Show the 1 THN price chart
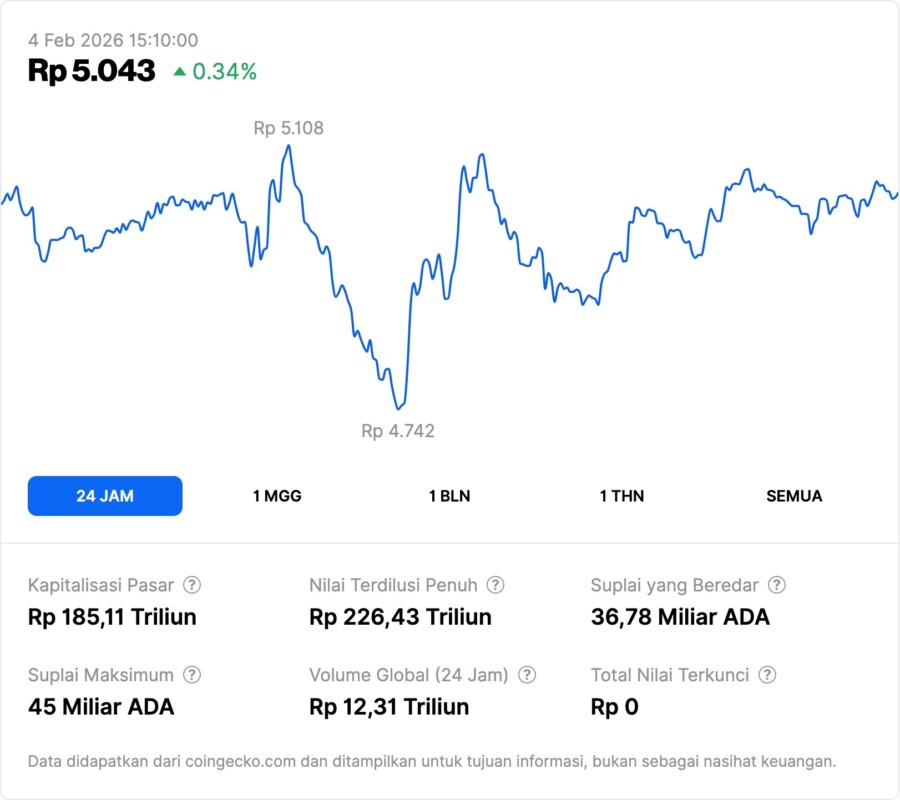Viewport: 900px width, 800px height. point(622,496)
